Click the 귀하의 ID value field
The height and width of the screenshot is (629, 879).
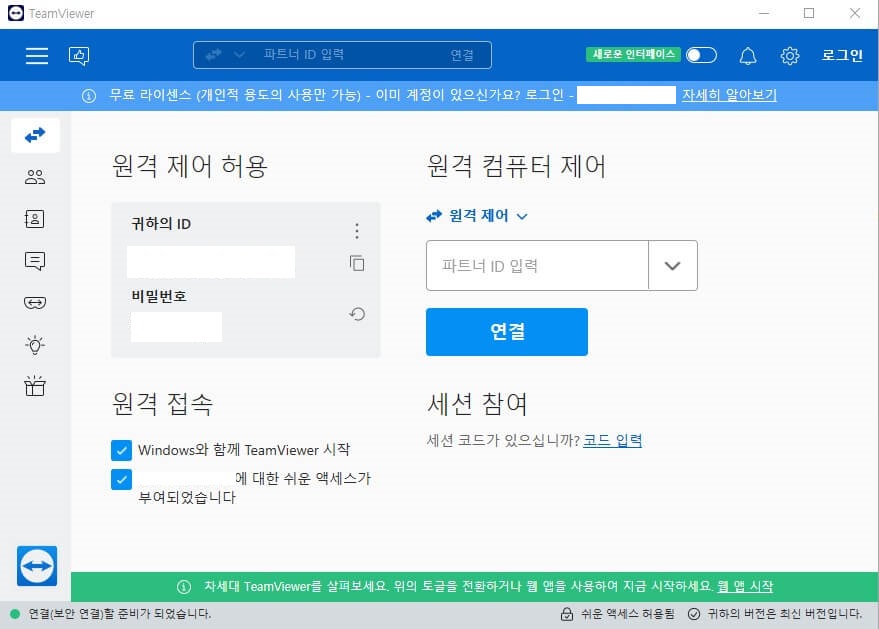(x=211, y=262)
